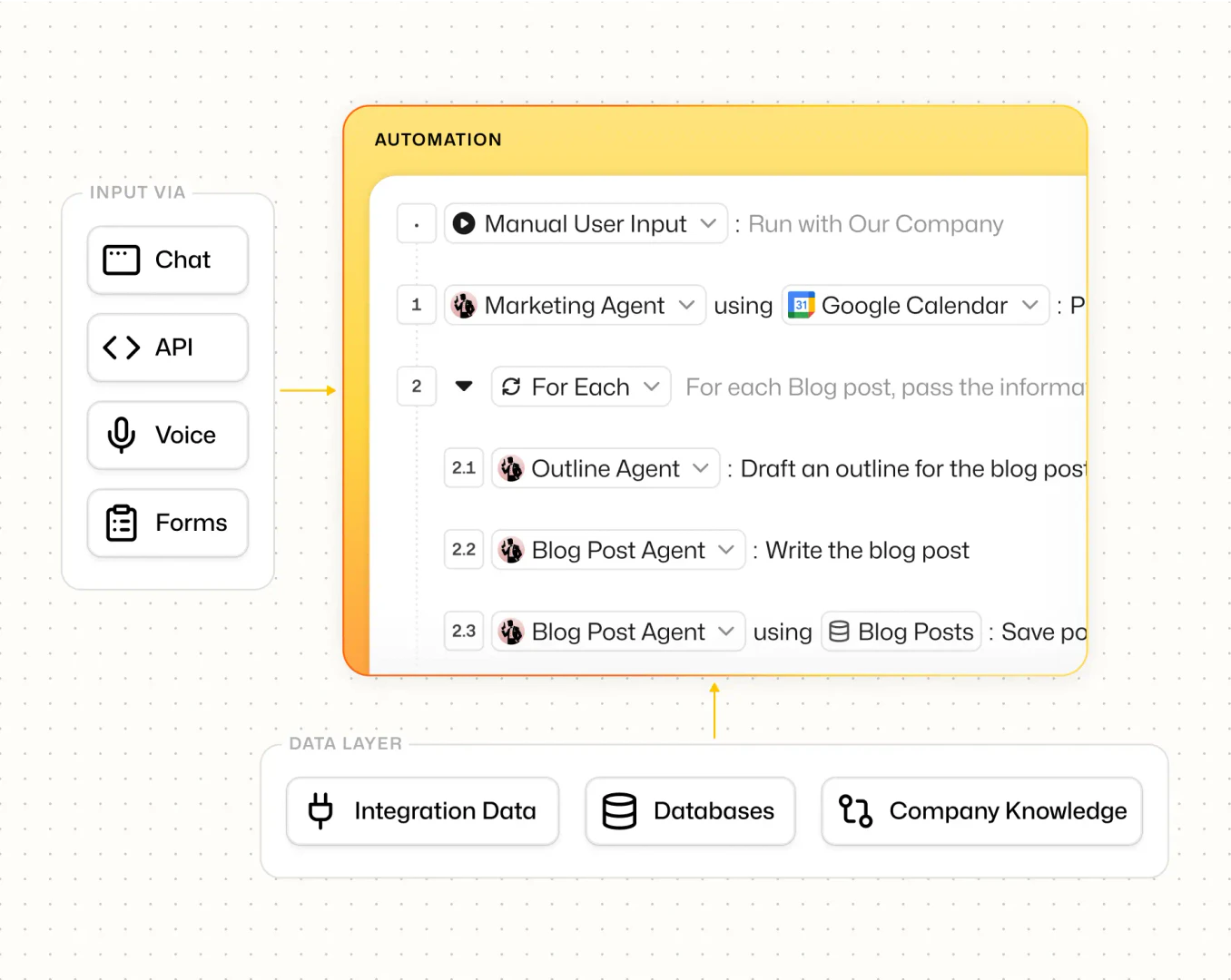The image size is (1231, 980).
Task: Select the Company Knowledge button
Action: tap(981, 810)
